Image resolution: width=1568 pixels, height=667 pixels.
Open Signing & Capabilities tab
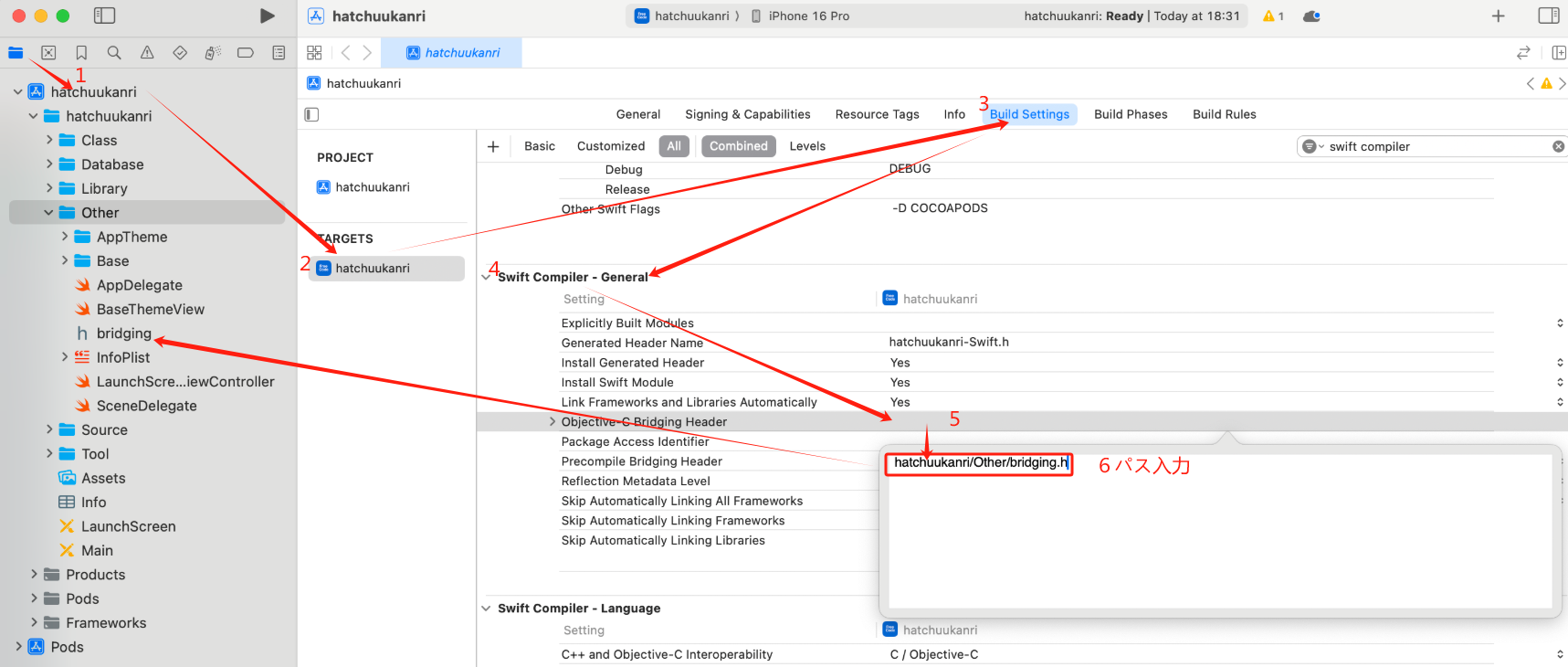[748, 114]
